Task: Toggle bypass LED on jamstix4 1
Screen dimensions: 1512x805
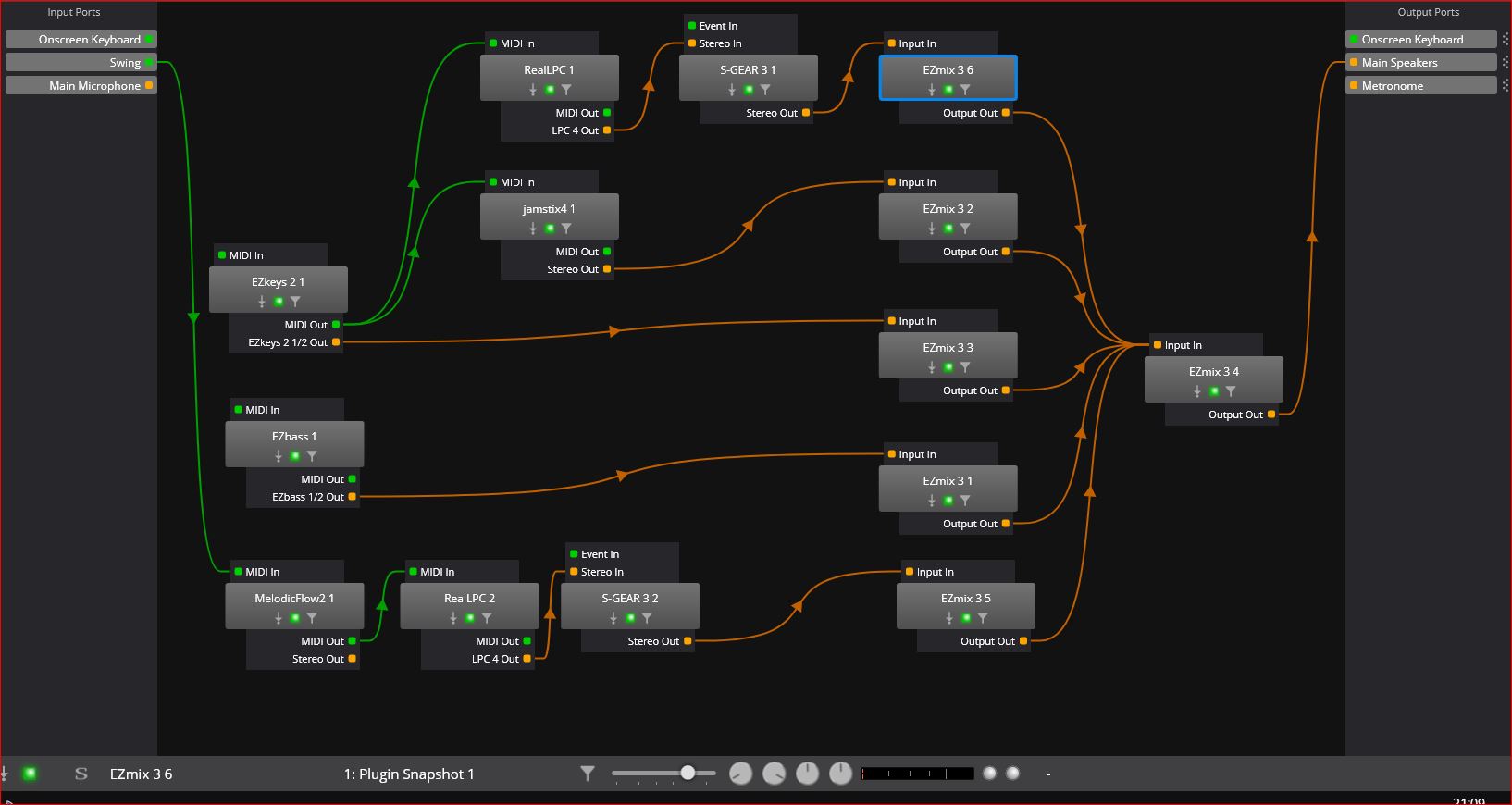Action: (550, 229)
